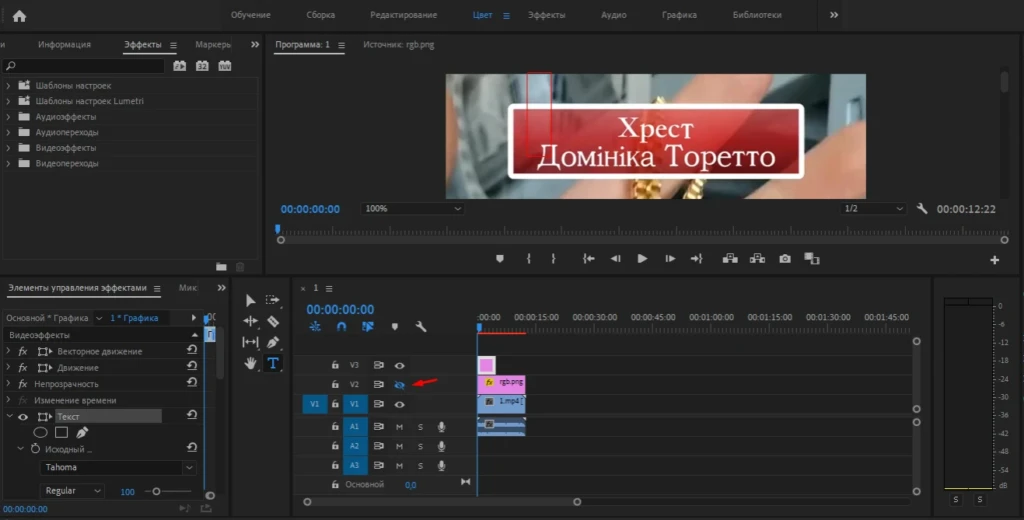Screen dimensions: 1024x520
Task: Mute audio track A1
Action: point(399,427)
